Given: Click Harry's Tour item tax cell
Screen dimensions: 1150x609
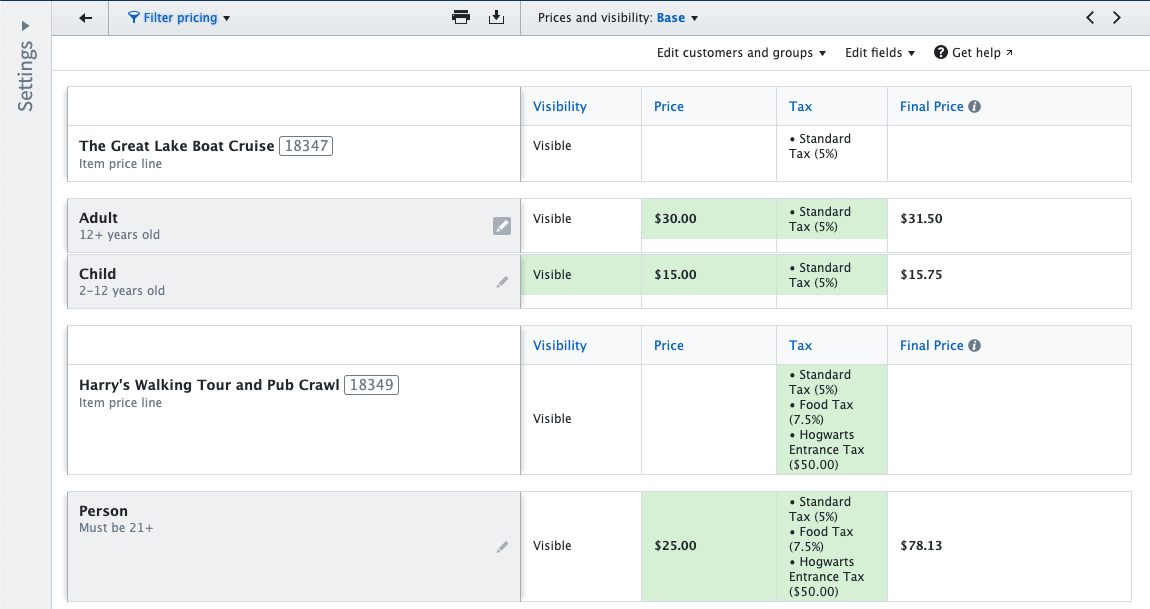Looking at the screenshot, I should [832, 420].
